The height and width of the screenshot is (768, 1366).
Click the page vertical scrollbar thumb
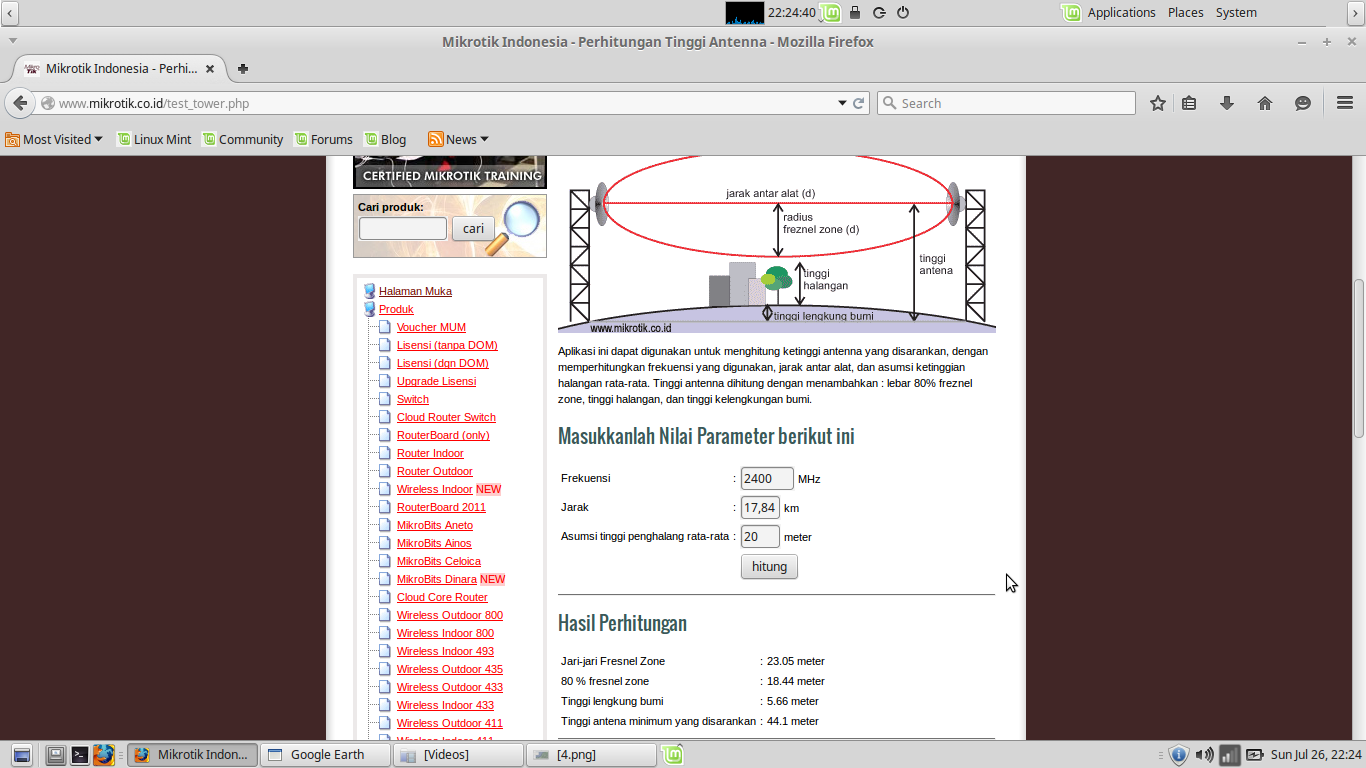pyautogui.click(x=1359, y=357)
